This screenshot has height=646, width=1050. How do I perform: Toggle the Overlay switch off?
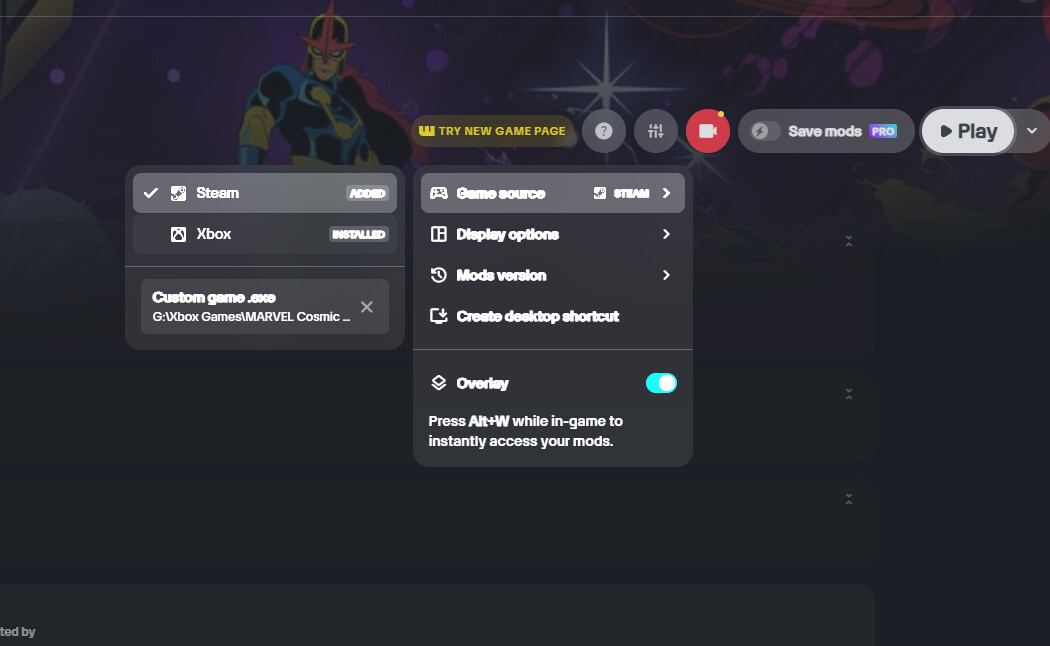[661, 383]
